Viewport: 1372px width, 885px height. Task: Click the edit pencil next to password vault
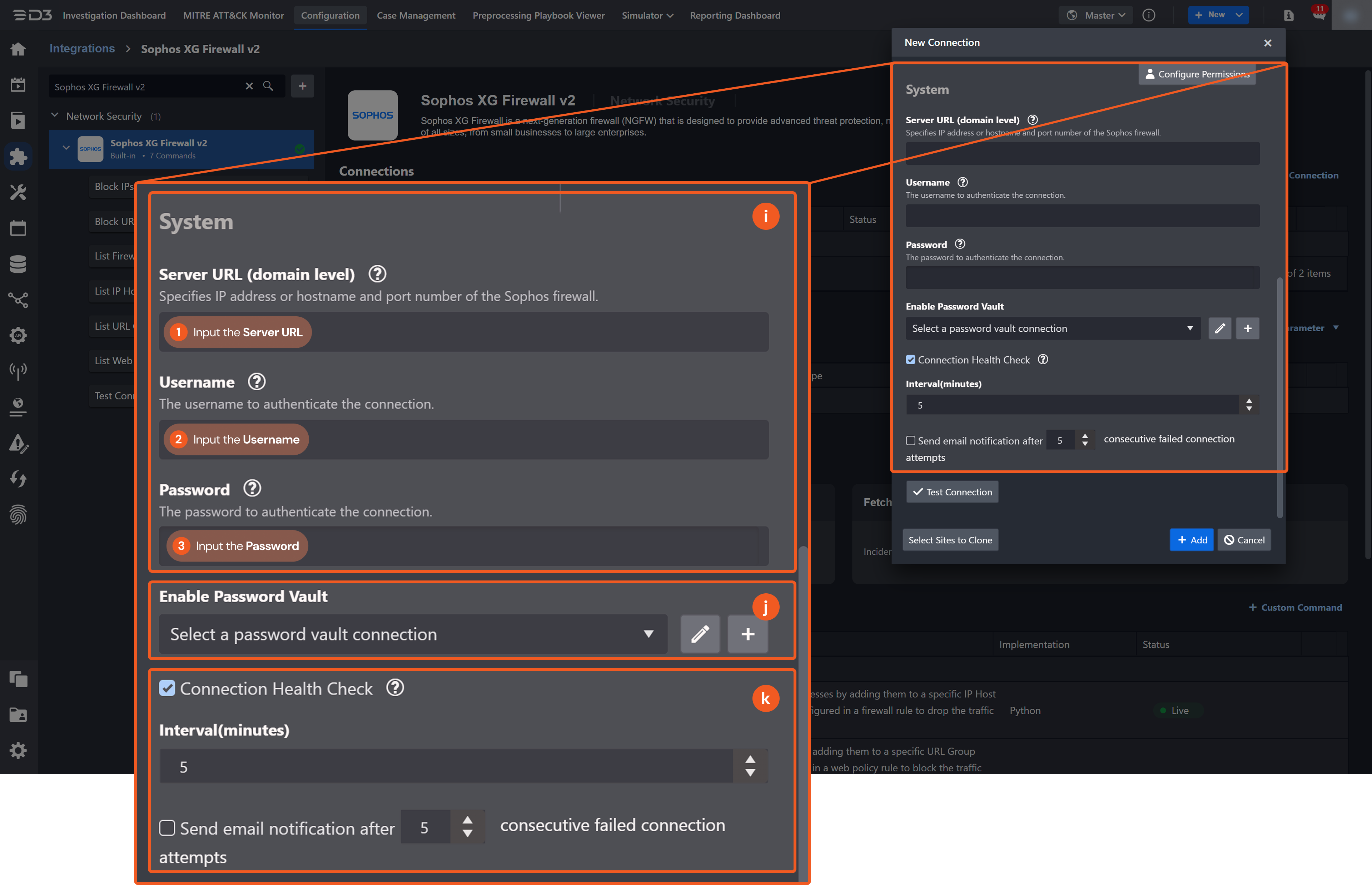(1219, 328)
